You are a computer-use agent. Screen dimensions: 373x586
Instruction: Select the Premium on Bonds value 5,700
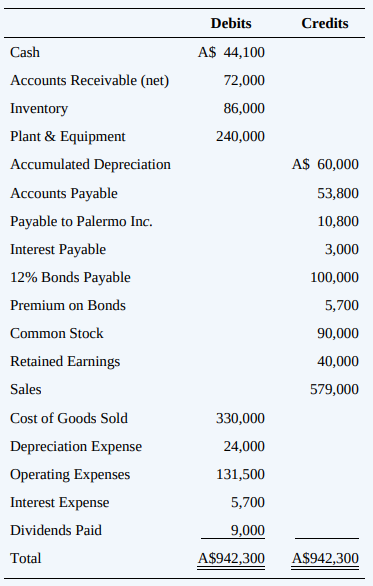point(342,305)
